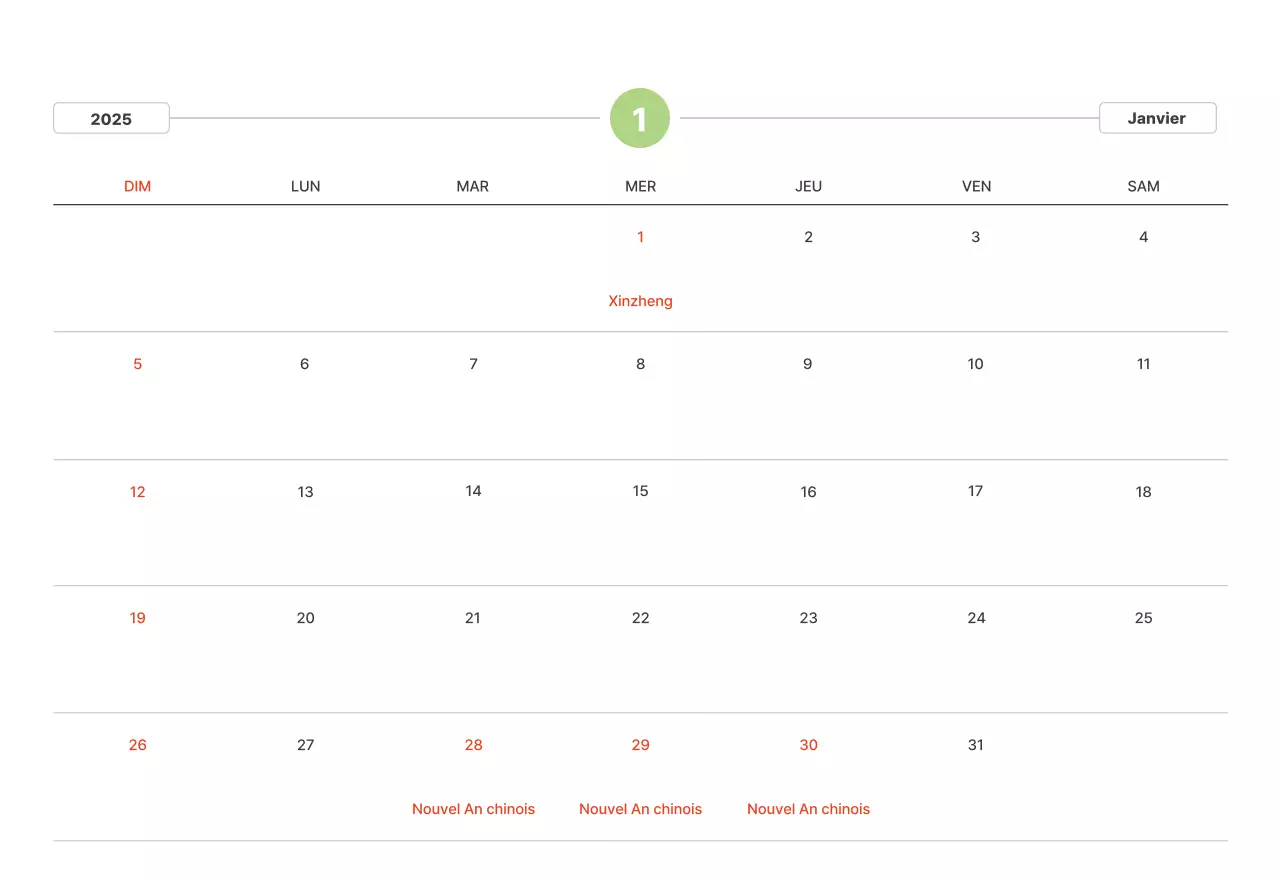Image resolution: width=1280 pixels, height=880 pixels.
Task: Choose Friday January 31
Action: point(976,745)
